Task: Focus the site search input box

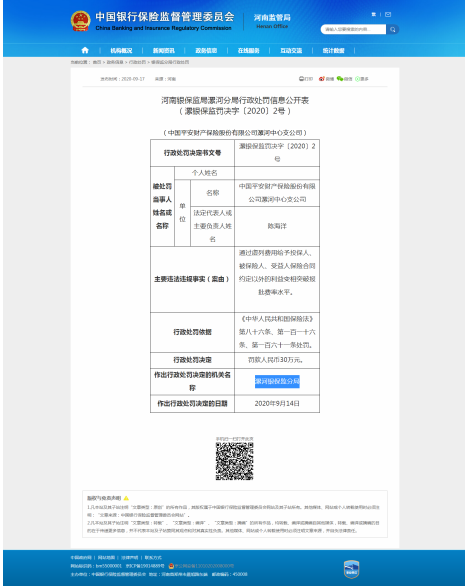Action: pyautogui.click(x=353, y=29)
